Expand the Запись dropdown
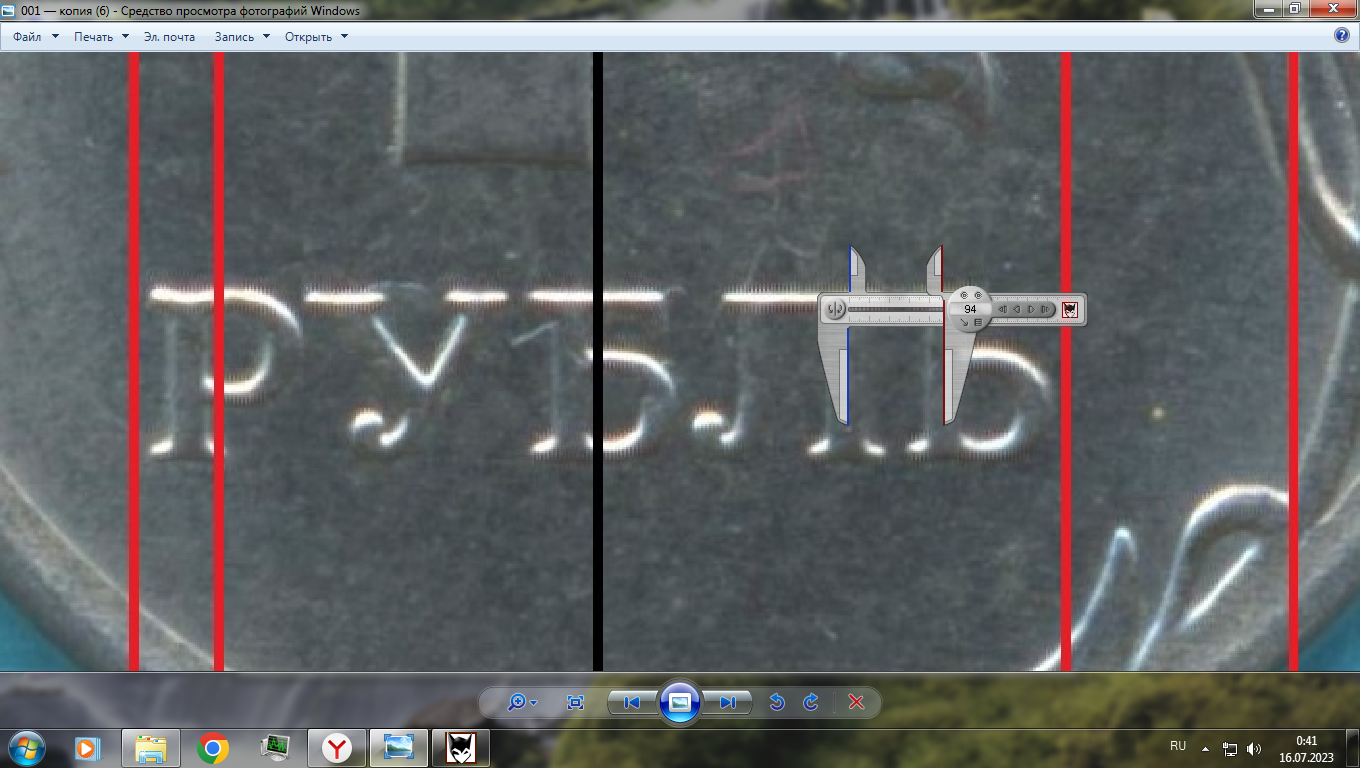This screenshot has width=1360, height=768. coord(242,37)
